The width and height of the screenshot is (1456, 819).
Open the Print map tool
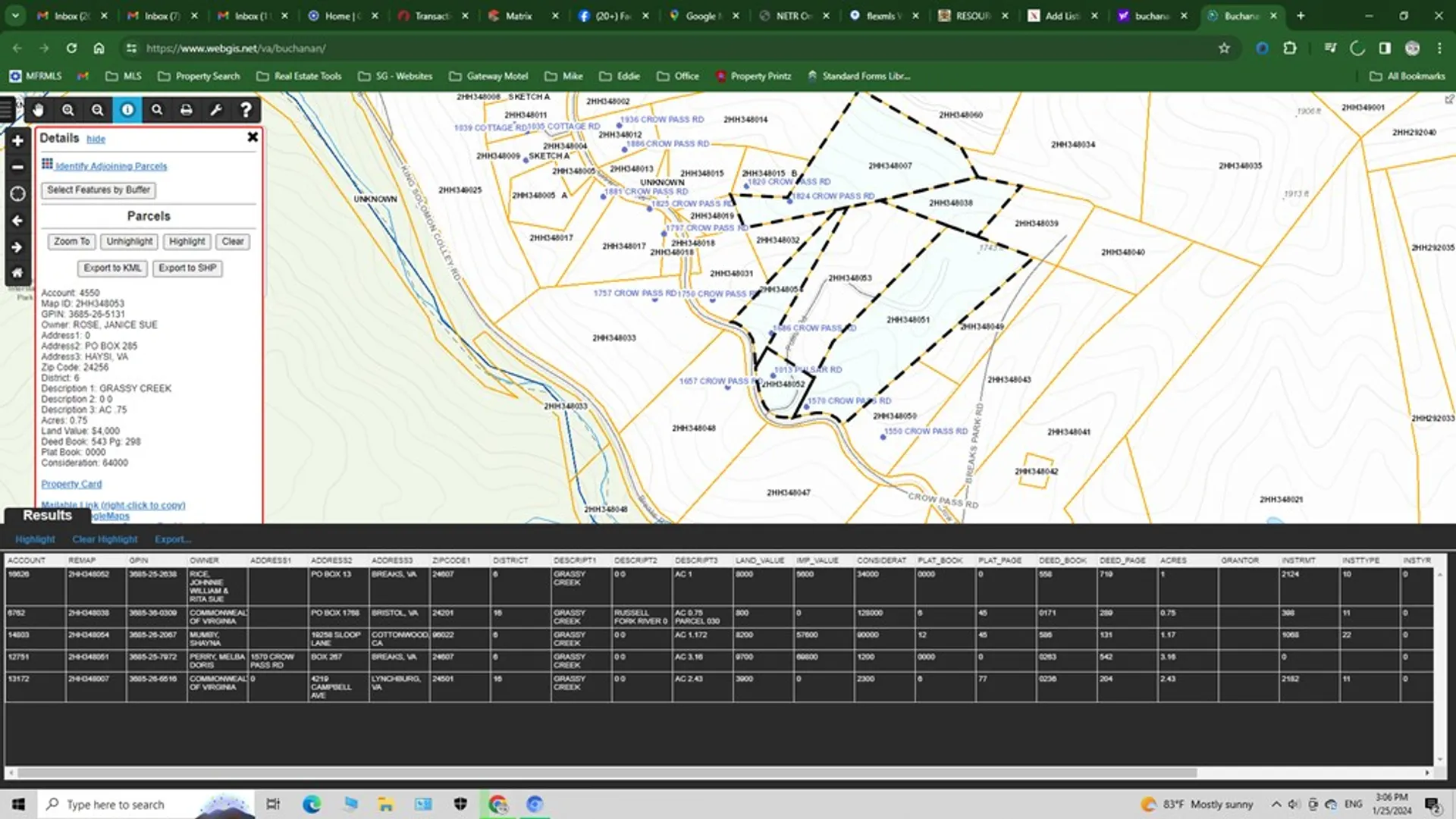point(187,110)
